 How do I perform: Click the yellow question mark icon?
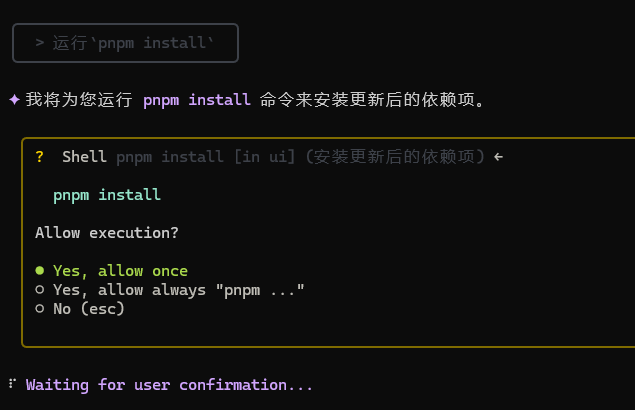tap(39, 157)
